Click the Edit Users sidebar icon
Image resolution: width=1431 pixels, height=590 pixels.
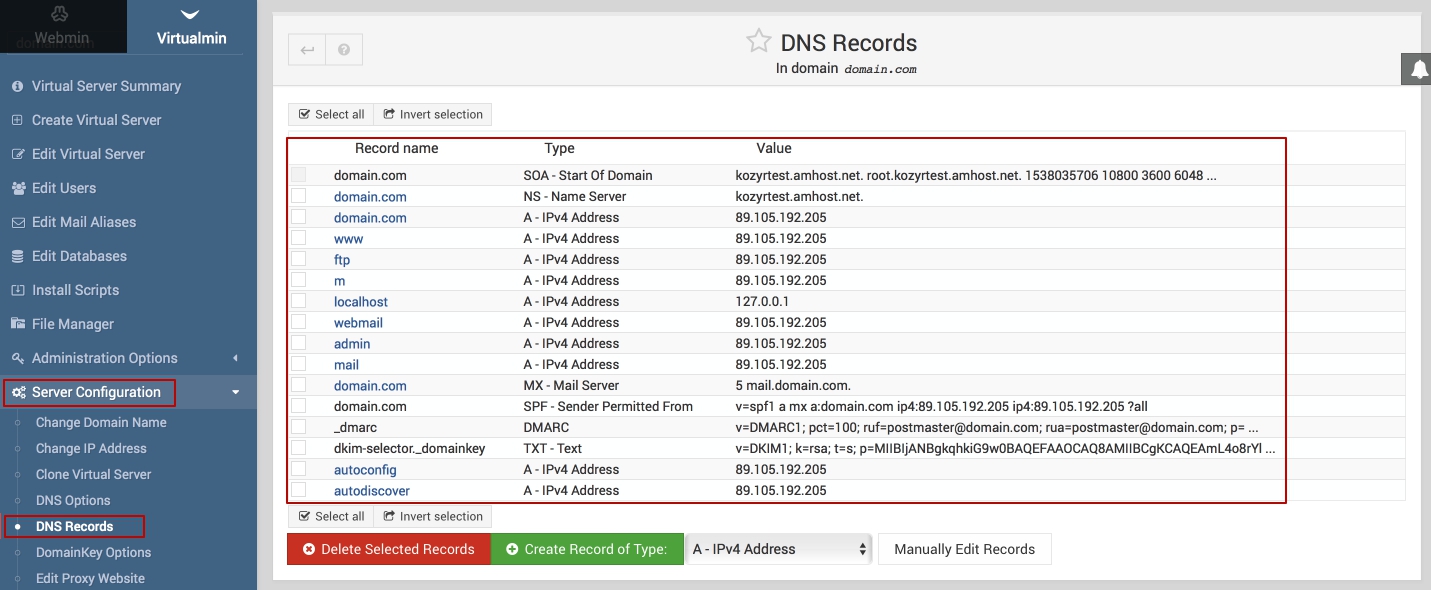17,188
